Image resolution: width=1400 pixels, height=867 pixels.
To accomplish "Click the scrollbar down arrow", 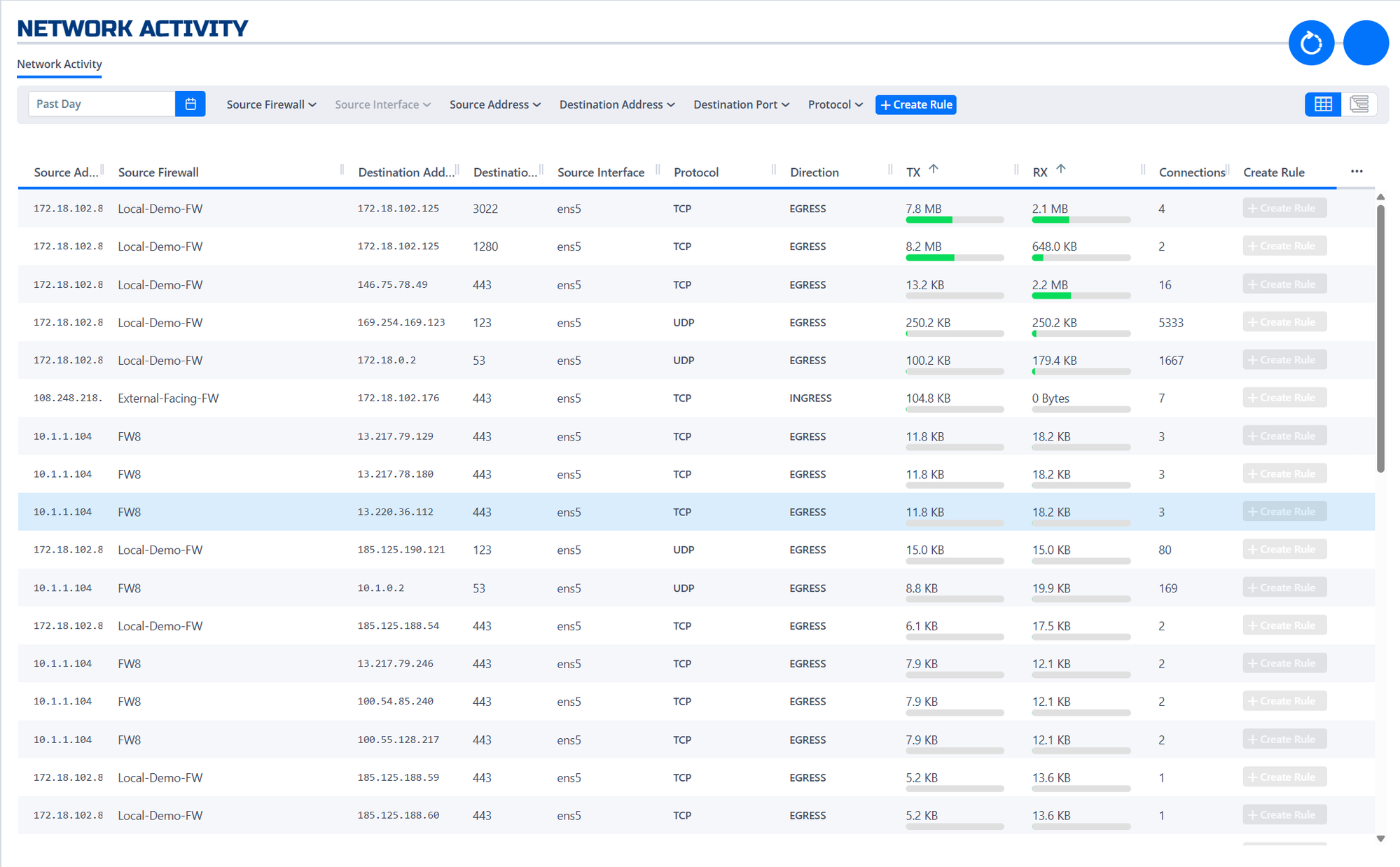I will [1380, 838].
